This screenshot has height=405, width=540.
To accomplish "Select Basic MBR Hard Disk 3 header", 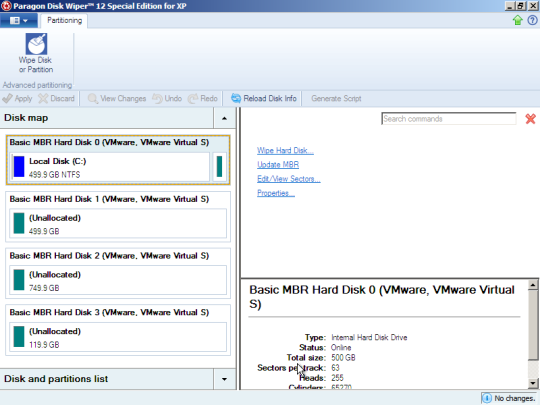I will (109, 312).
